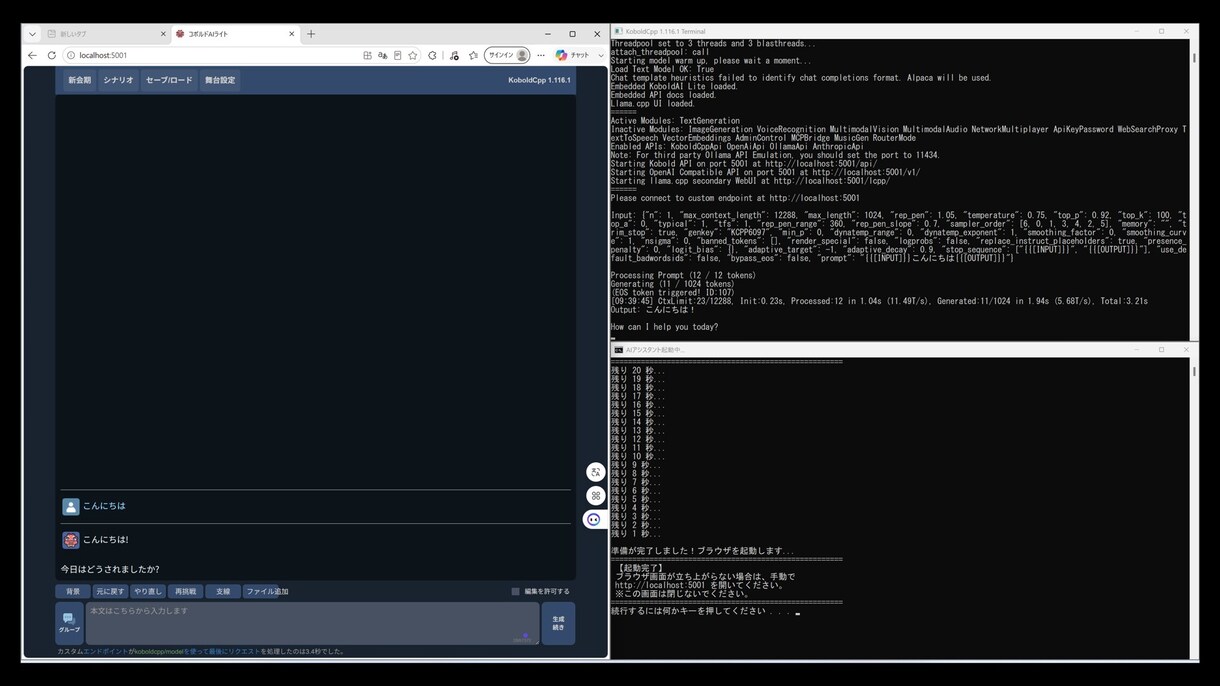Click the 再挑戦 retry button
The width and height of the screenshot is (1220, 686).
click(184, 591)
